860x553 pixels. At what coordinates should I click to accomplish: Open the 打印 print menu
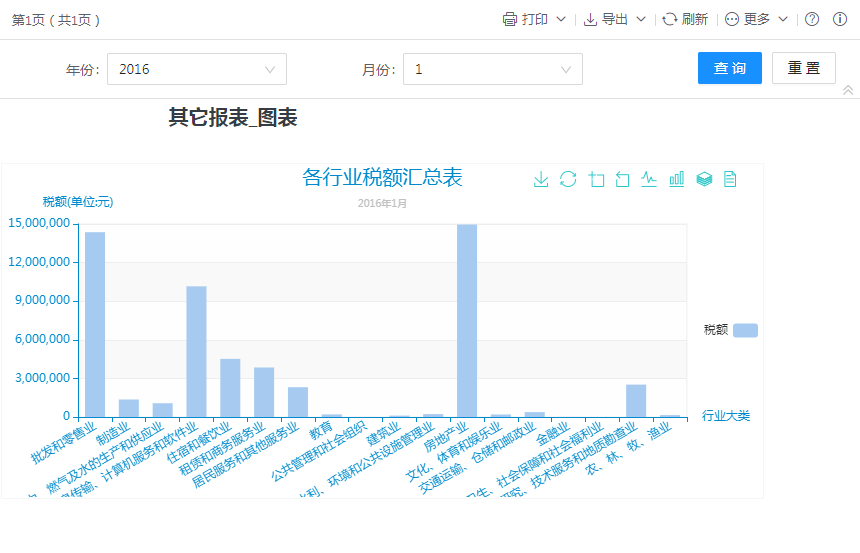point(534,19)
